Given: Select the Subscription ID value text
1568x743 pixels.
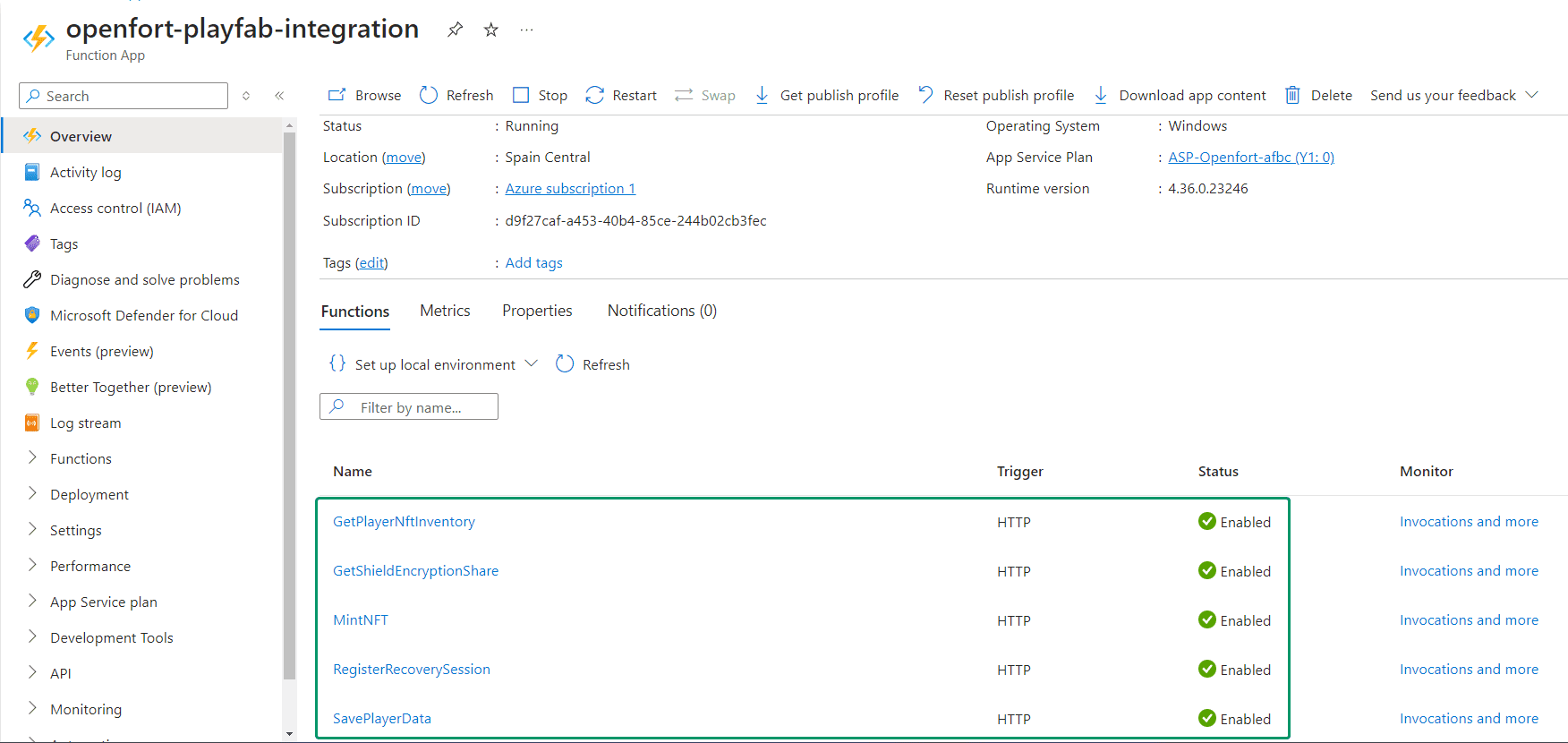Looking at the screenshot, I should [635, 221].
